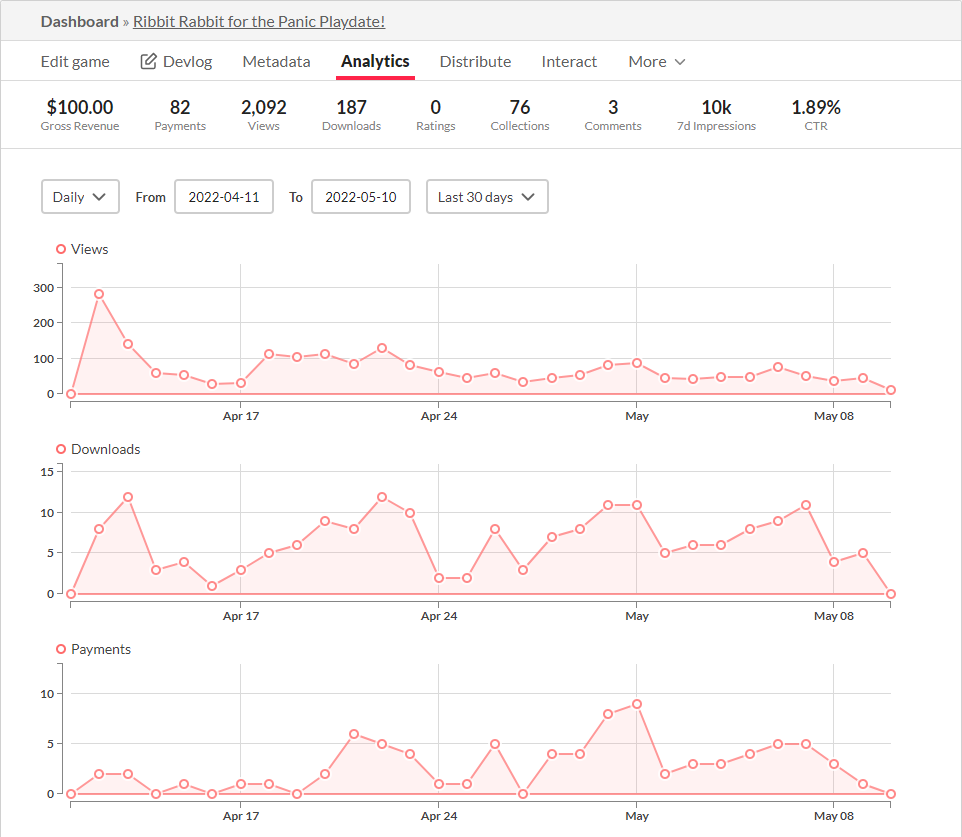Click the 187 Downloads stat
The image size is (962, 837).
(x=352, y=115)
